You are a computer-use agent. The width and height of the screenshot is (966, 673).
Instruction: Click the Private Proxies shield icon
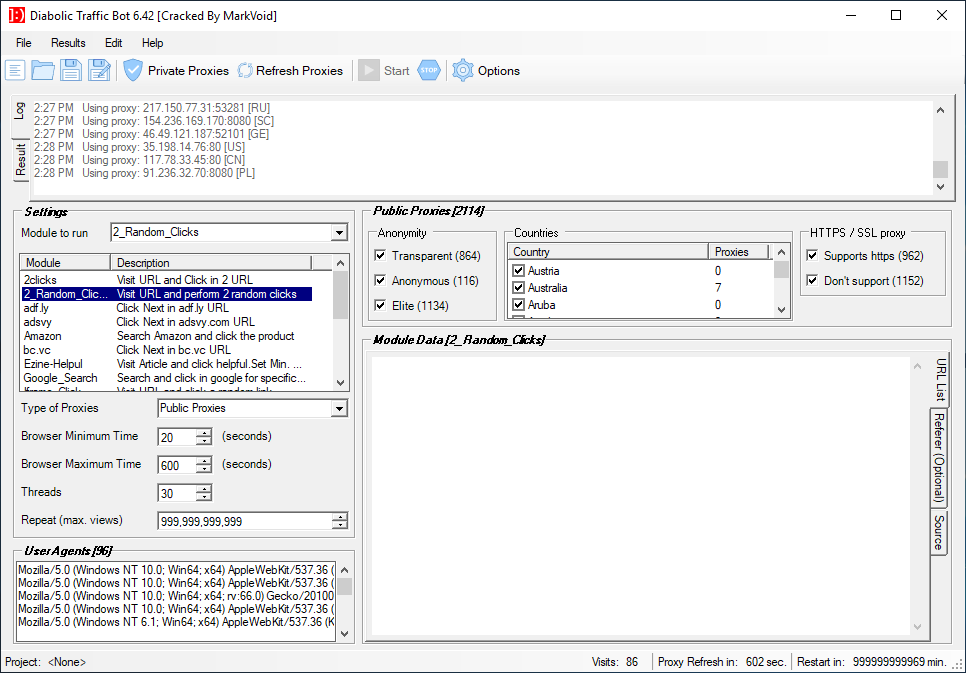[x=132, y=70]
